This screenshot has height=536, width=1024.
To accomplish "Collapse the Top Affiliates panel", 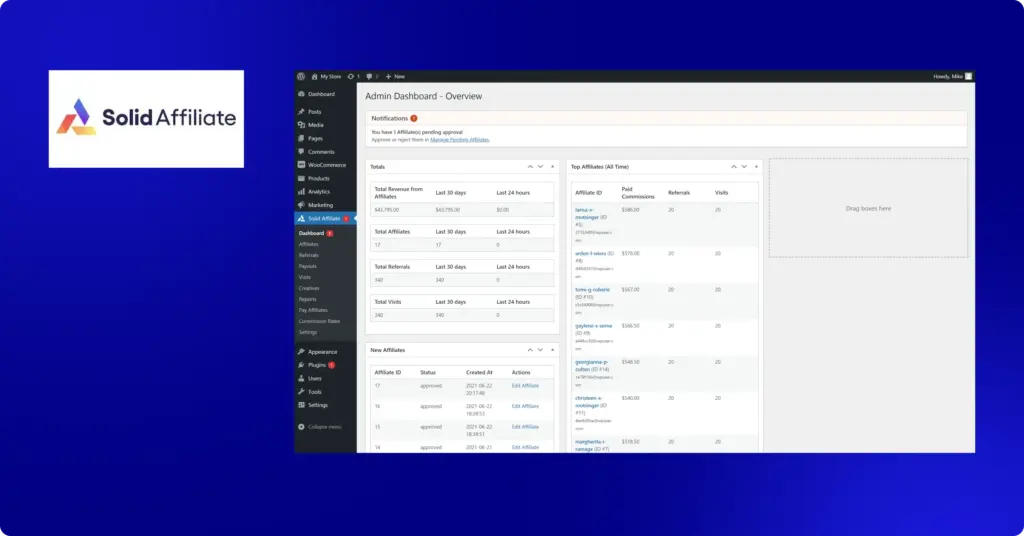I will click(756, 166).
